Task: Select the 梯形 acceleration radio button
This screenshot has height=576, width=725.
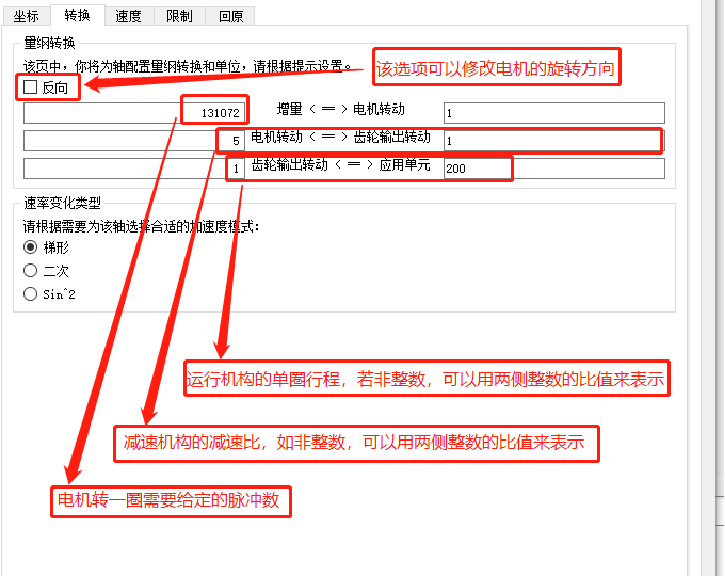Action: pyautogui.click(x=30, y=247)
